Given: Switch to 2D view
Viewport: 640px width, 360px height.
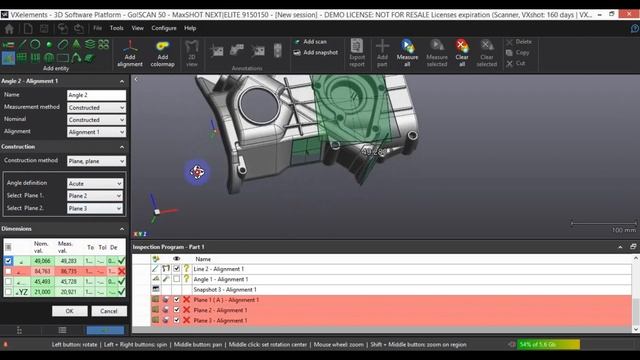Looking at the screenshot, I should coord(192,53).
